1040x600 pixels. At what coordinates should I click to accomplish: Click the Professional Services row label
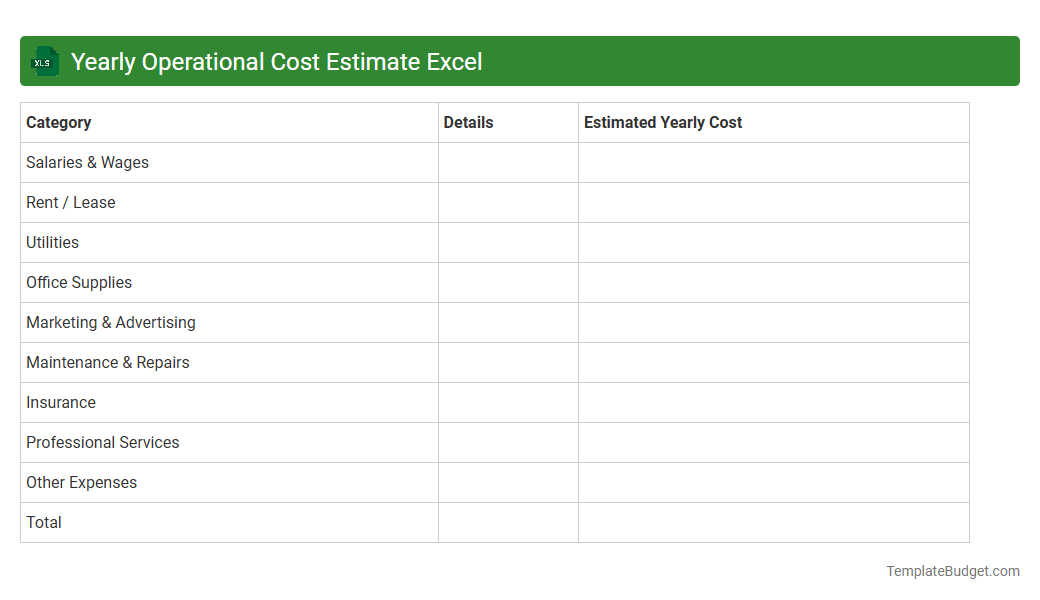pos(102,442)
